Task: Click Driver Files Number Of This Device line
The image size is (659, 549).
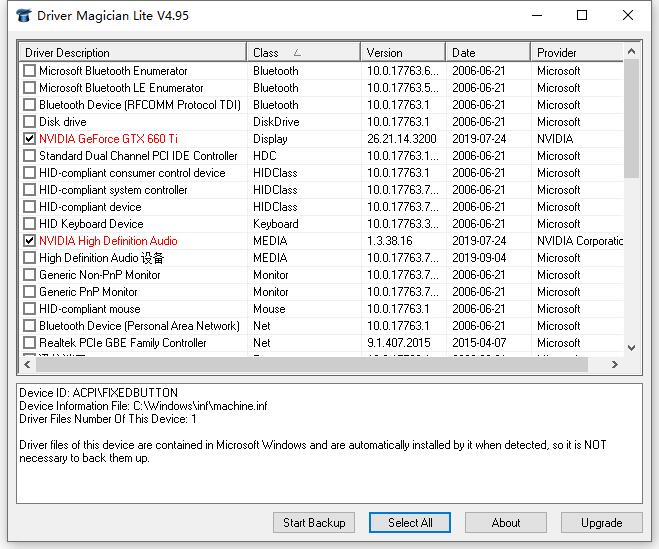Action: [x=108, y=419]
